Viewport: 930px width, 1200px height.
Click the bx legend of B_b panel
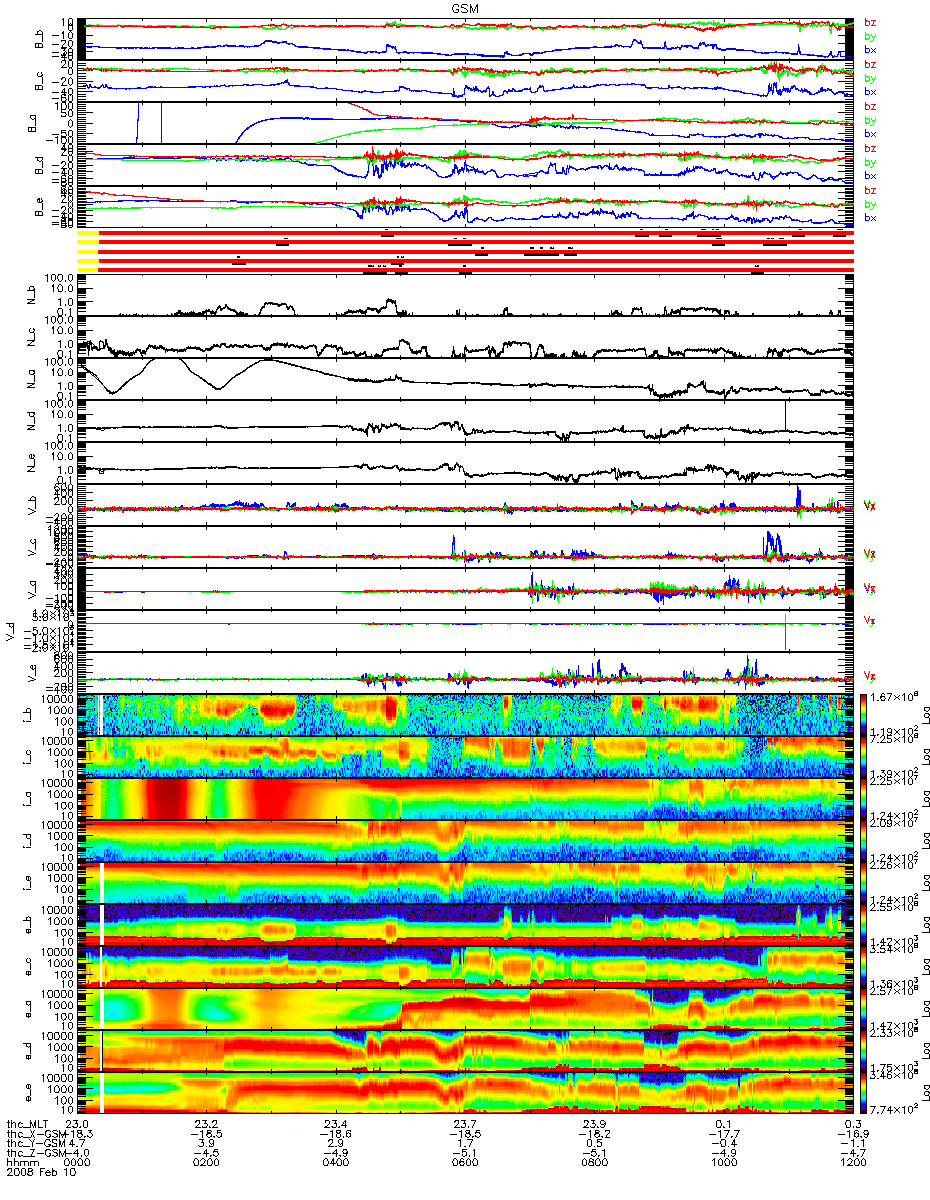click(870, 49)
